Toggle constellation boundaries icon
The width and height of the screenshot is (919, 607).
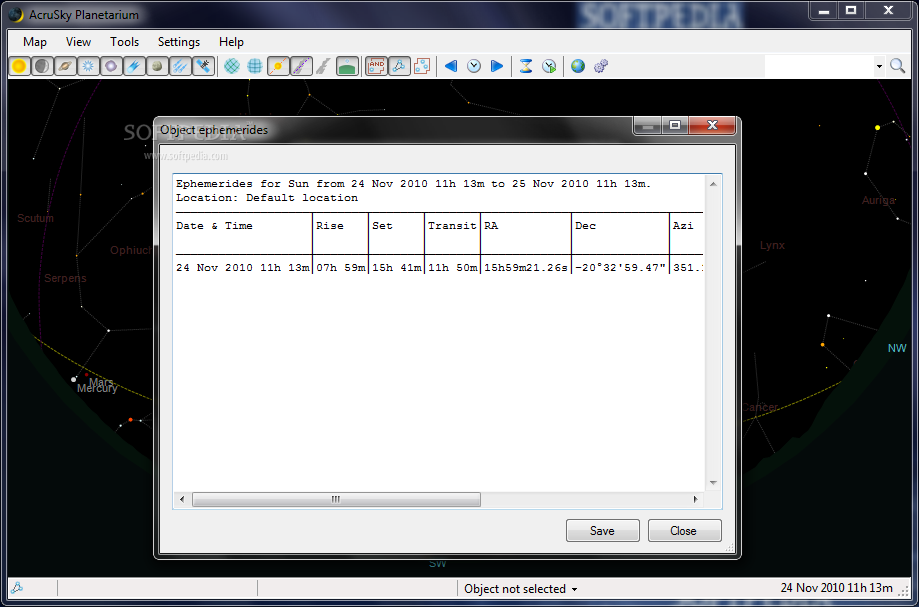pyautogui.click(x=421, y=66)
